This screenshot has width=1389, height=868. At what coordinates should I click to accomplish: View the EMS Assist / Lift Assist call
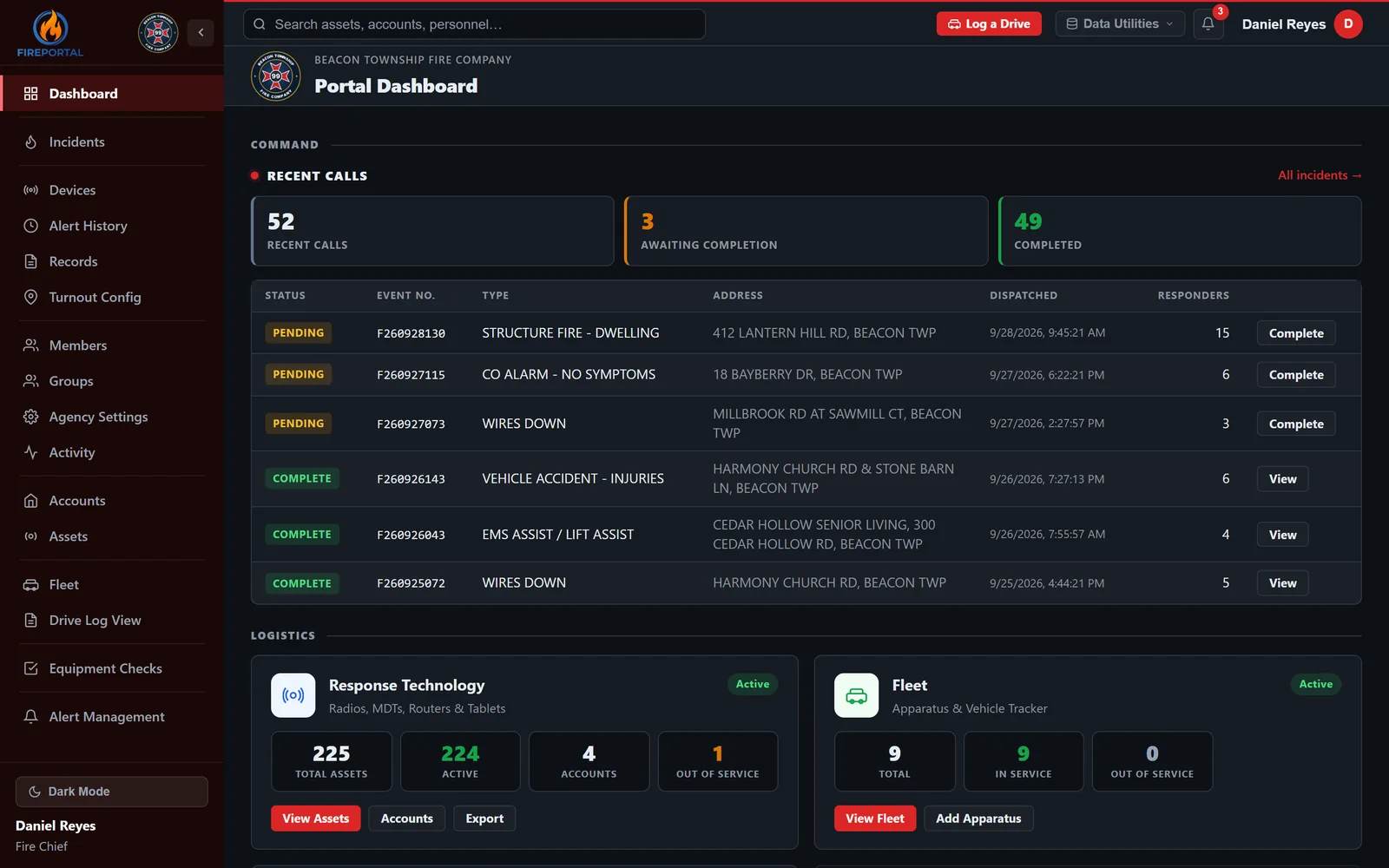coord(1282,535)
